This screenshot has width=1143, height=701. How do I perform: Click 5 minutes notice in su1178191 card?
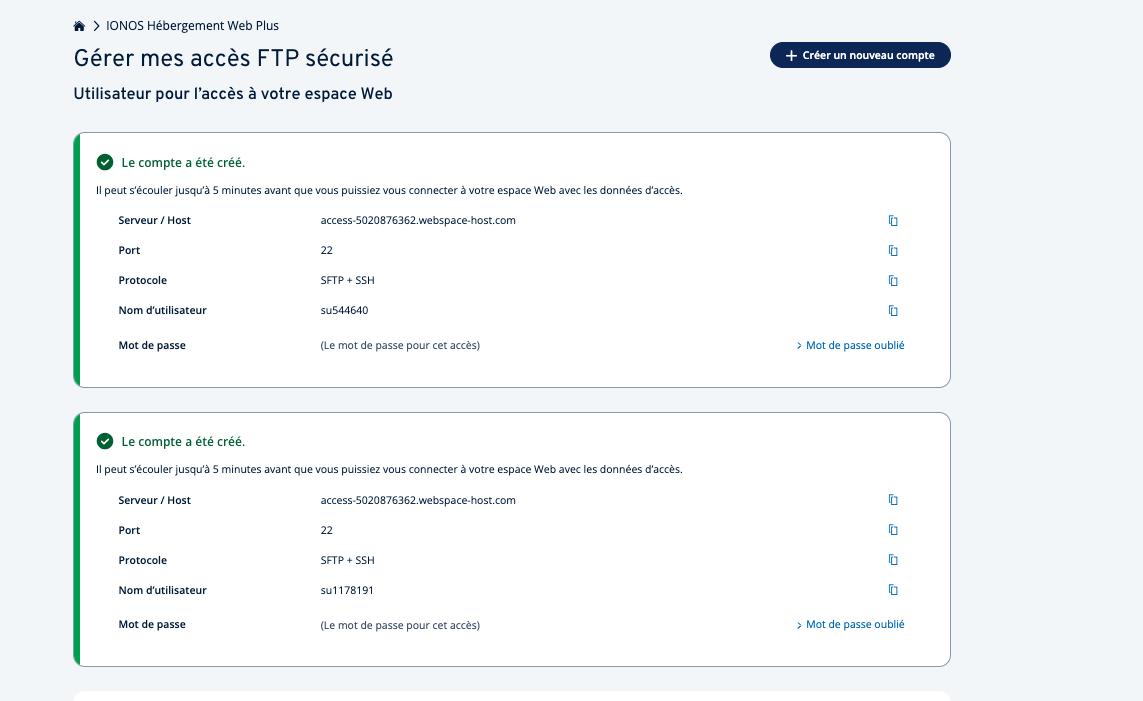[x=389, y=469]
